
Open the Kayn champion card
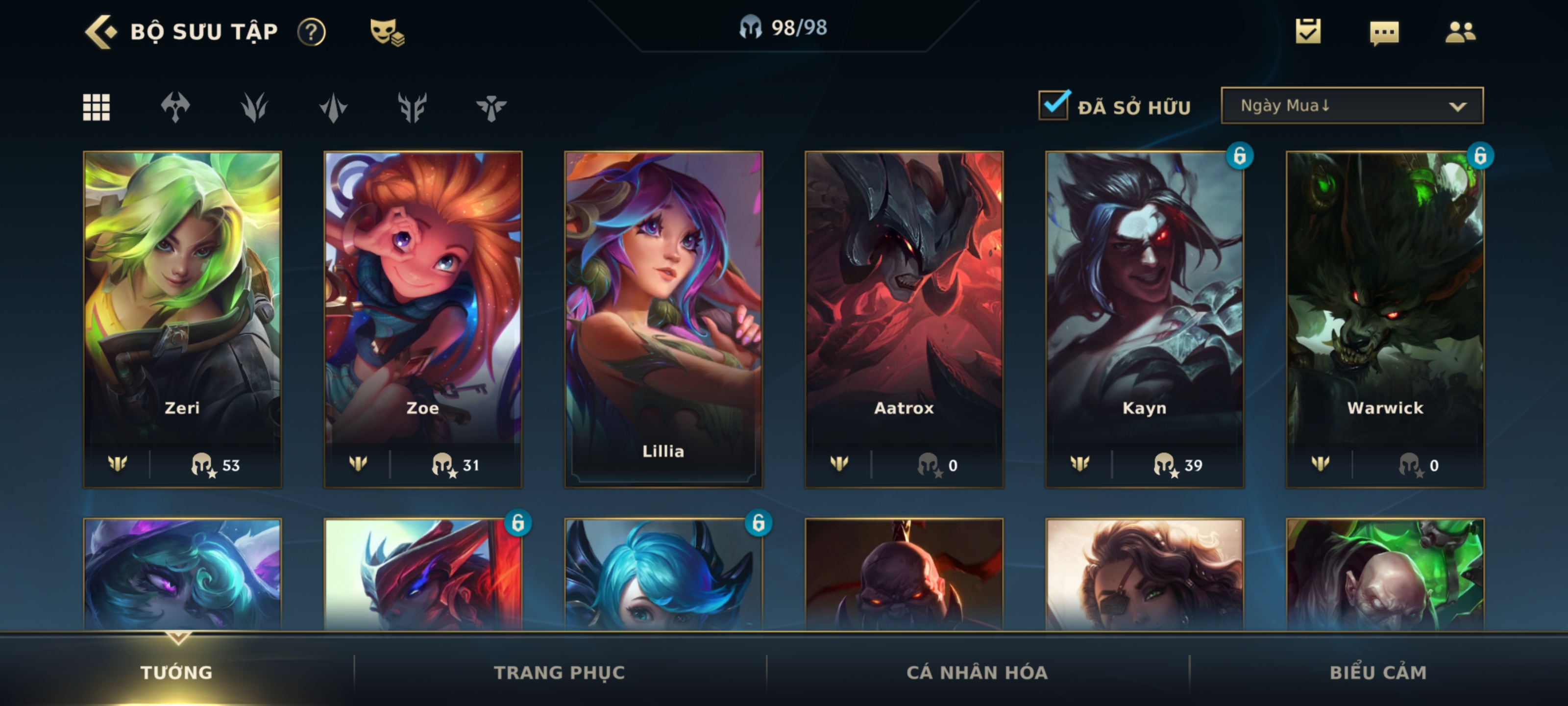tap(1144, 319)
